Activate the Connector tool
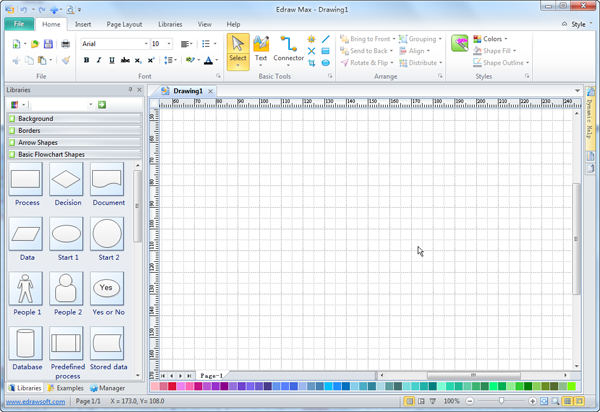 (289, 49)
